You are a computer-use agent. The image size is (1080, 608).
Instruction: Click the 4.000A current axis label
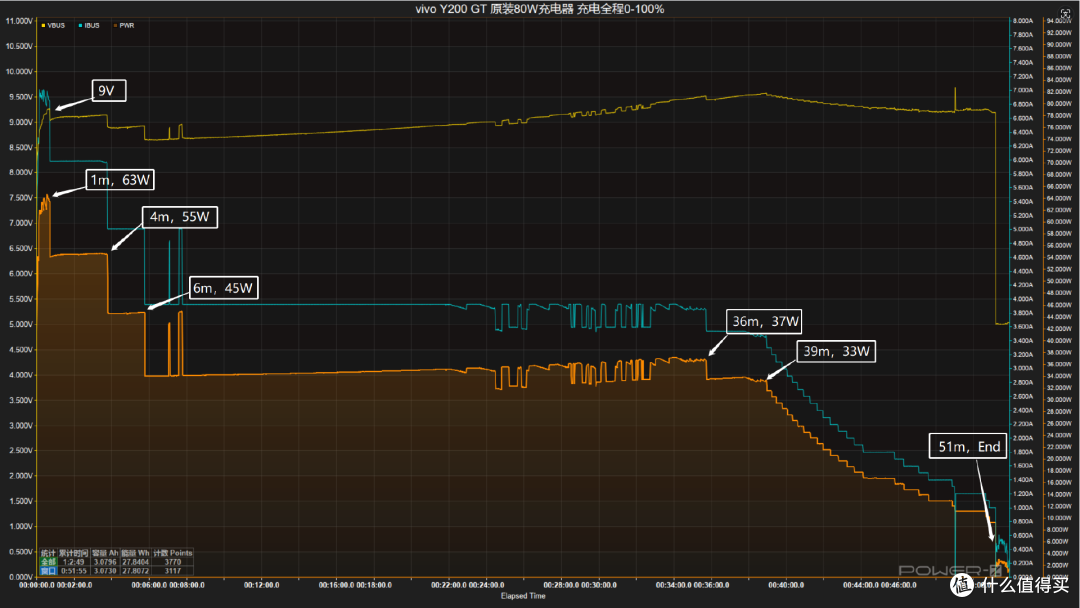1023,299
